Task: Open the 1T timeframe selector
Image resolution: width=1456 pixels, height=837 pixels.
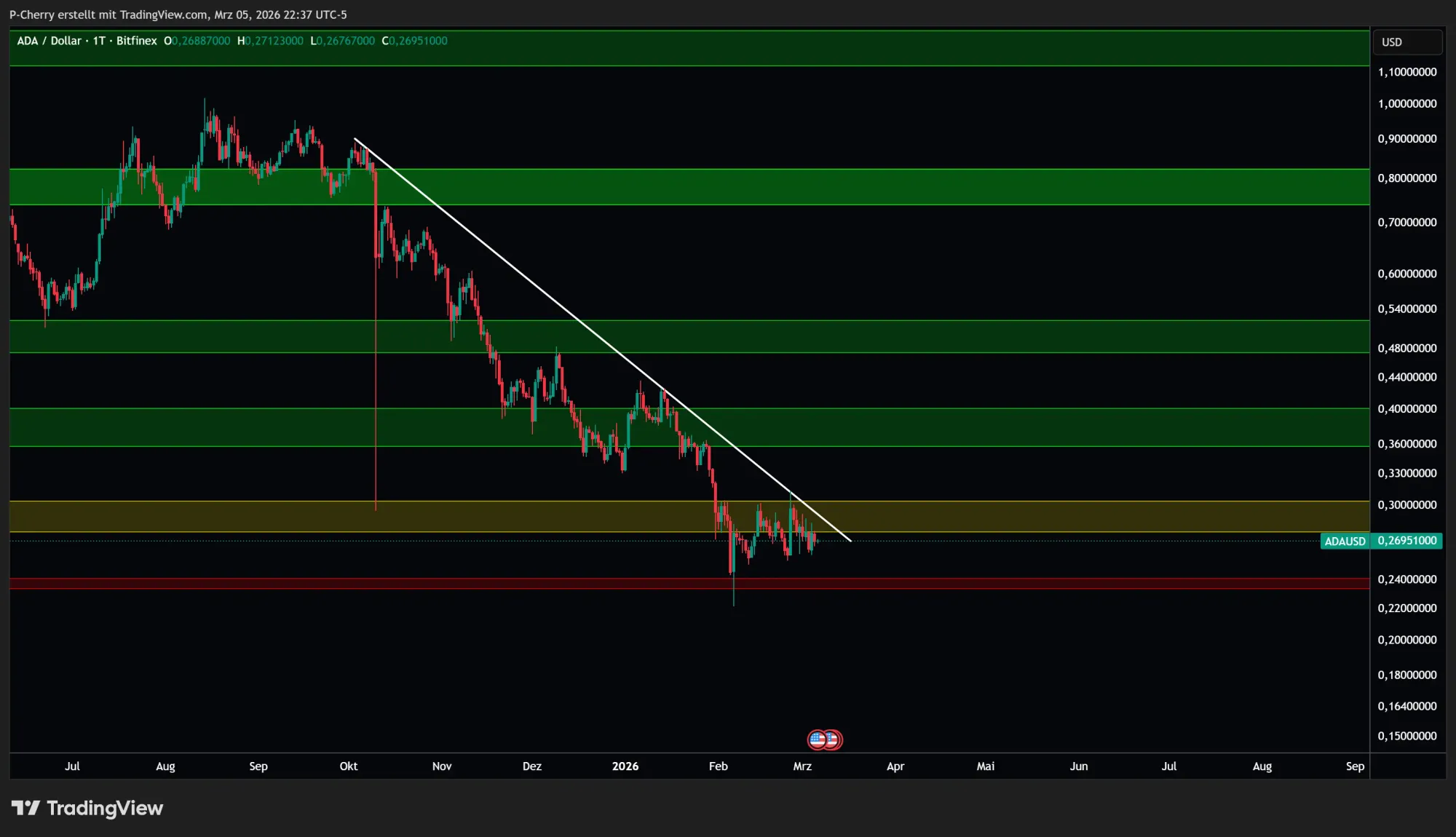Action: point(98,41)
